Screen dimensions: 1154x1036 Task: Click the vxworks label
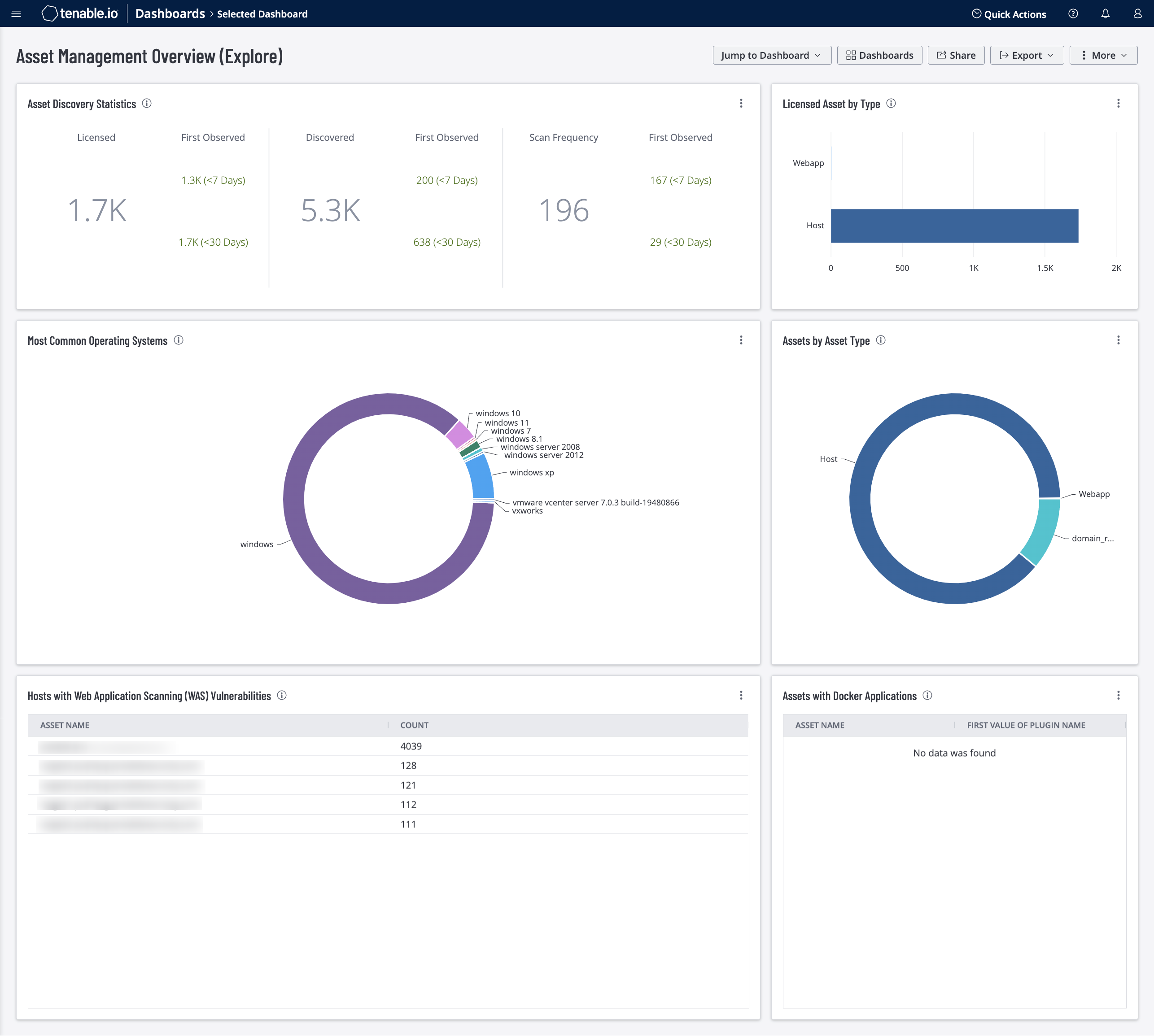[528, 510]
